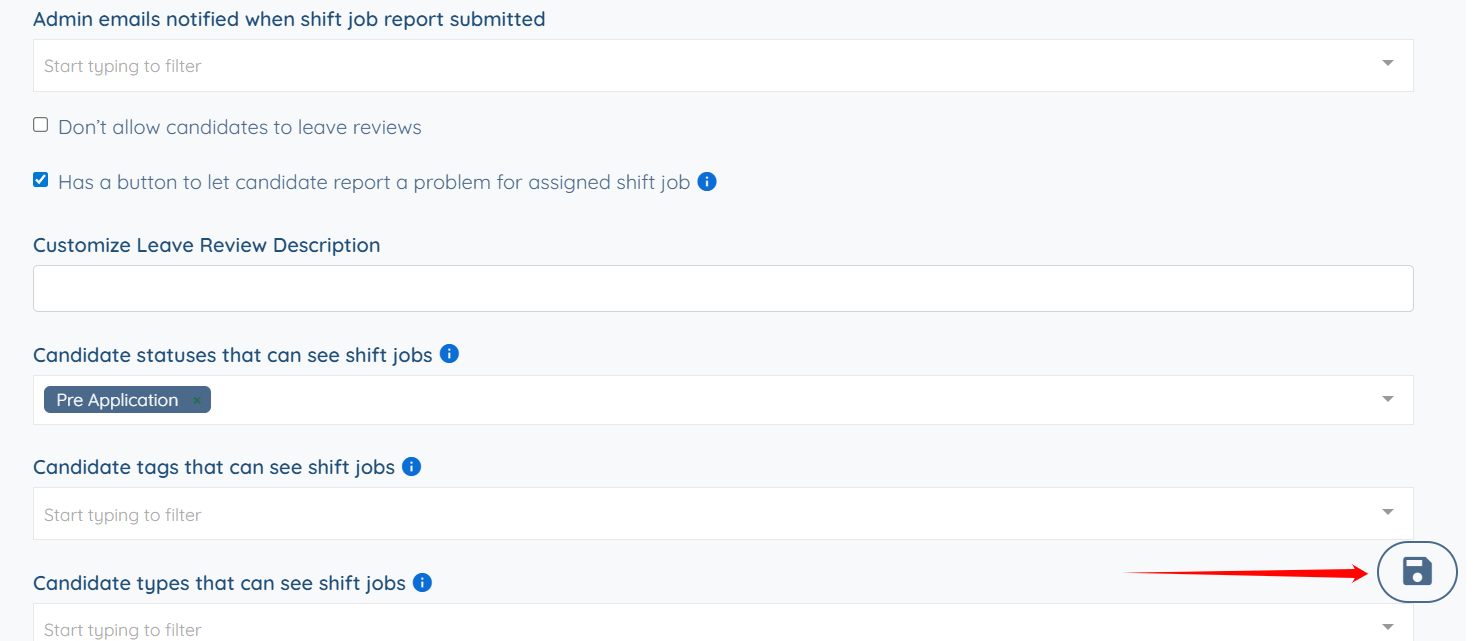This screenshot has height=641, width=1476.
Task: Click info icon next to Candidate types
Action: click(x=422, y=582)
